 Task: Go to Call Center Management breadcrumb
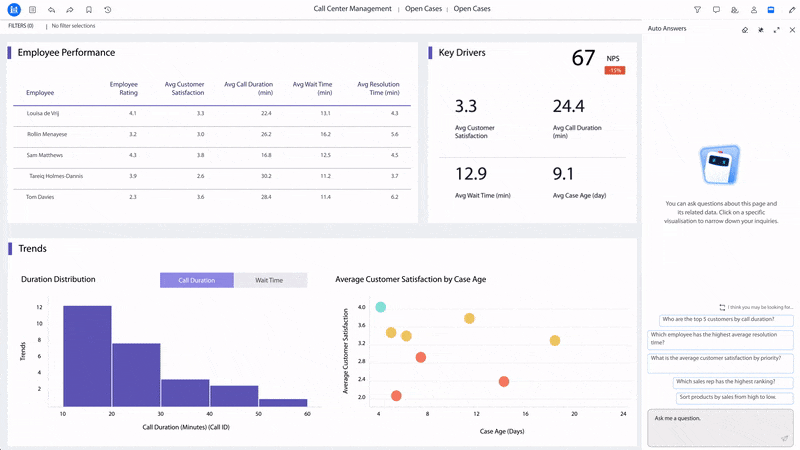pos(352,9)
